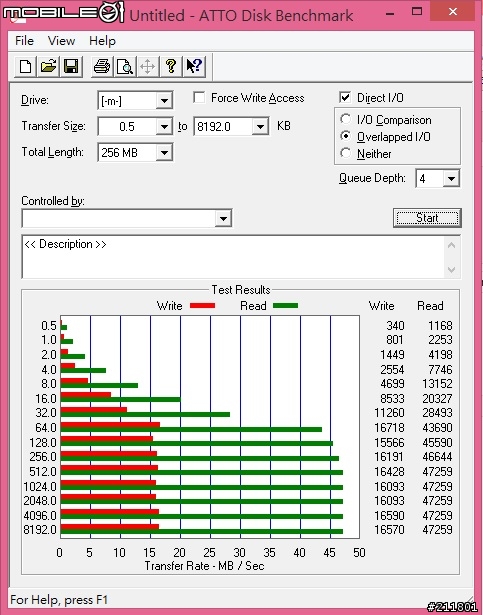
Task: Click the 128.0 transfer size row label
Action: [43, 443]
